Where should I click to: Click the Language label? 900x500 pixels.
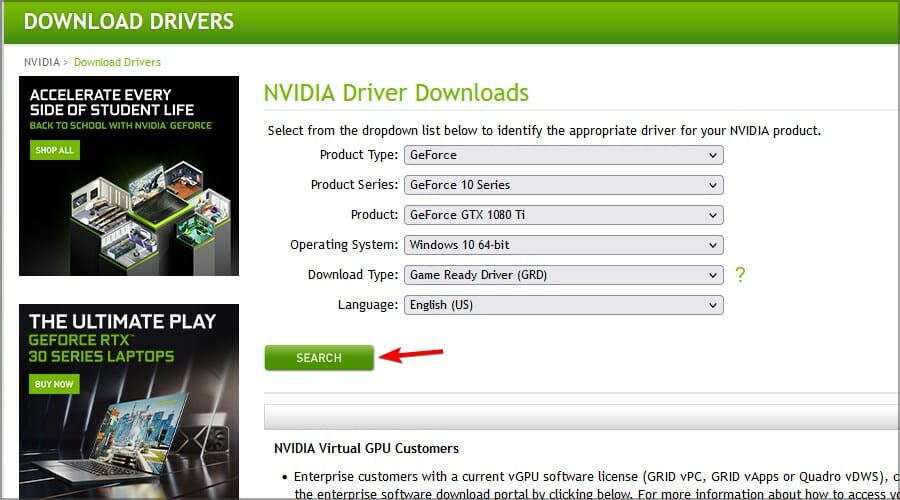point(368,305)
